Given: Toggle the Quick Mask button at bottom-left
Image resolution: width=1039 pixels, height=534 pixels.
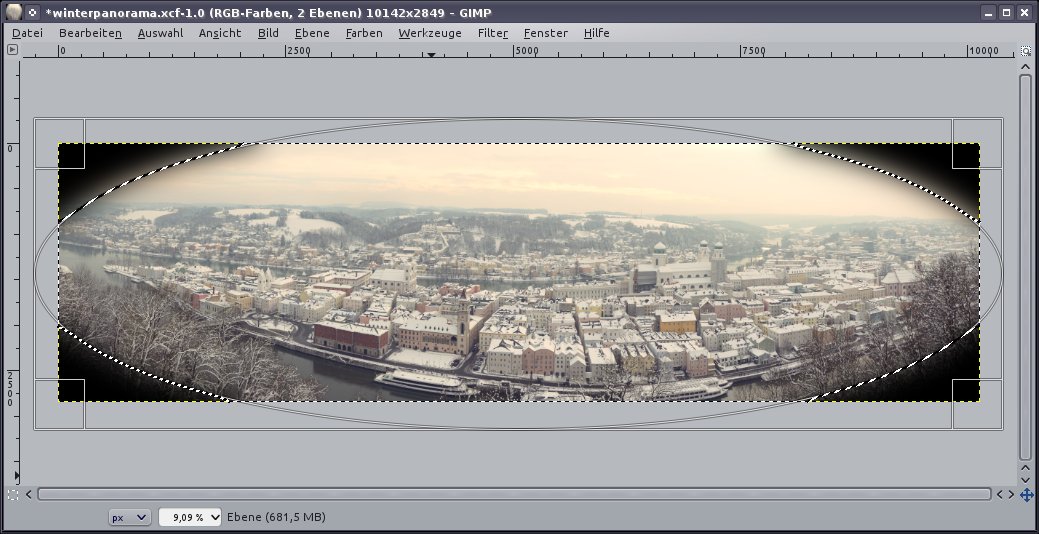Looking at the screenshot, I should click(12, 494).
